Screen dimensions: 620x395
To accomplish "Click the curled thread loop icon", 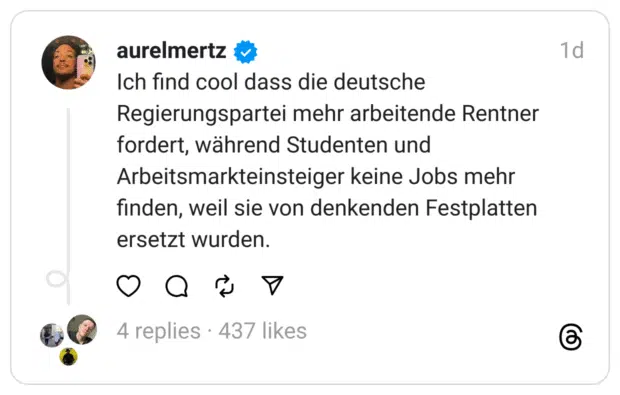I will tap(57, 279).
